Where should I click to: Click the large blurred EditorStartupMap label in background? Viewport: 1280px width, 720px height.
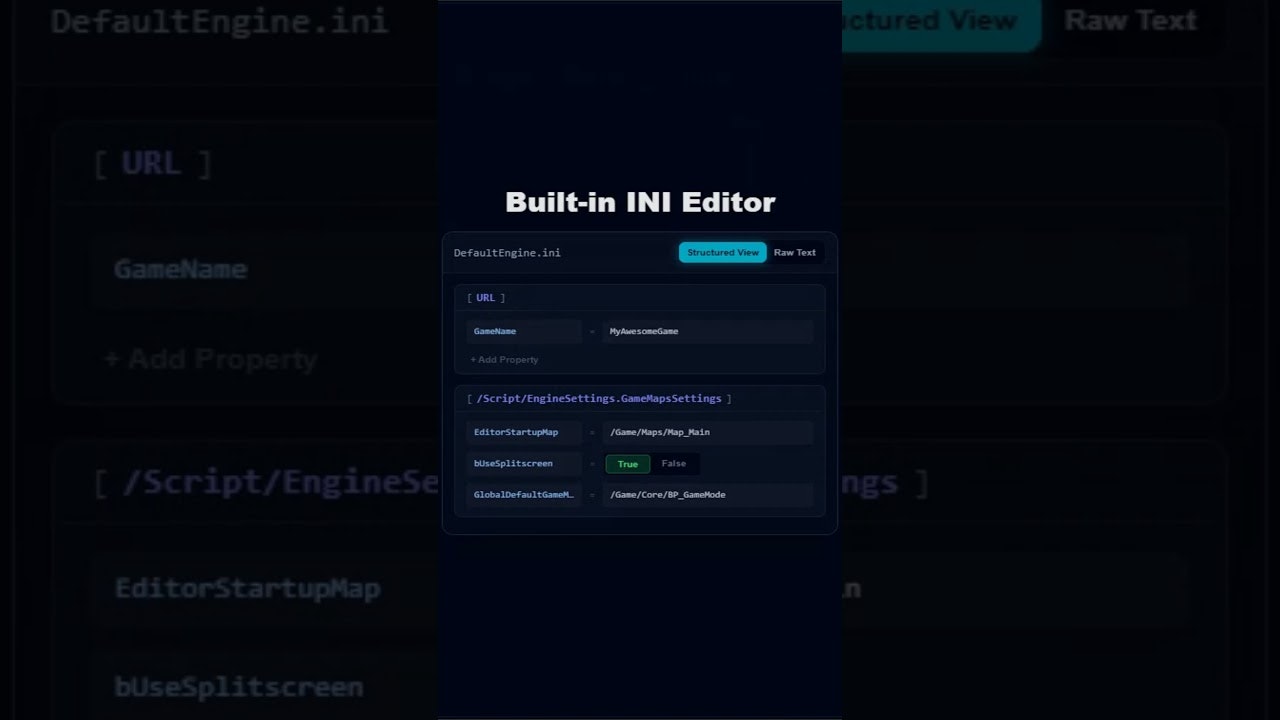click(x=248, y=588)
